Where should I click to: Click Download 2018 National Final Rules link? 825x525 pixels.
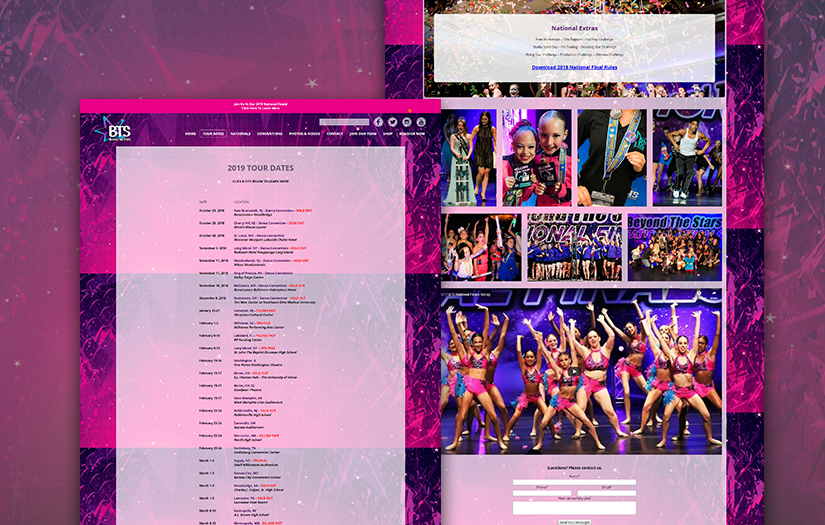[574, 67]
